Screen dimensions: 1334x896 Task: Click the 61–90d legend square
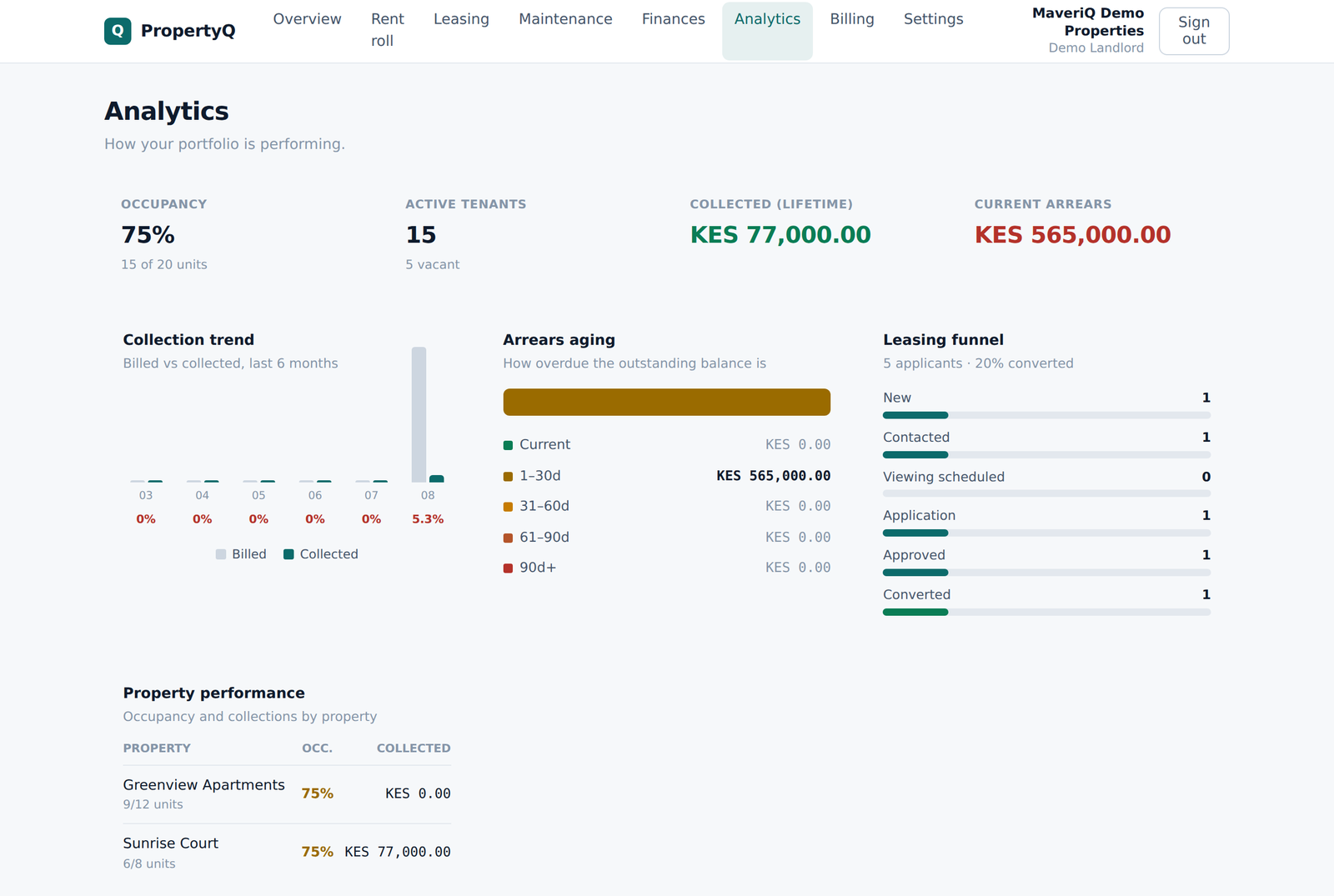pos(508,538)
